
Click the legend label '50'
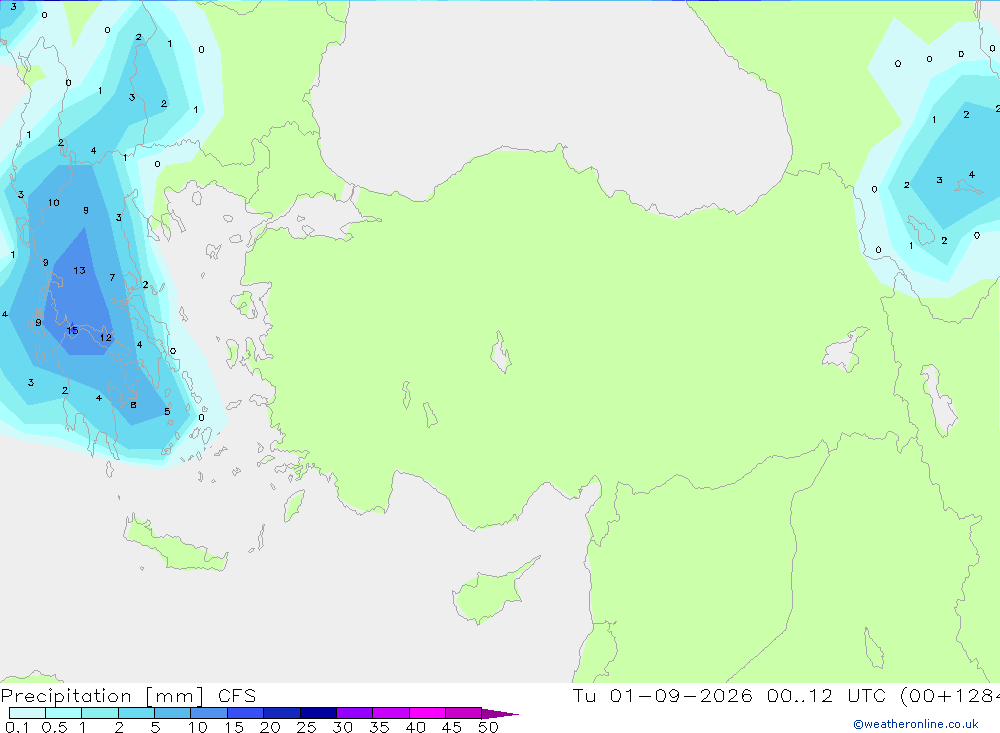pyautogui.click(x=488, y=727)
